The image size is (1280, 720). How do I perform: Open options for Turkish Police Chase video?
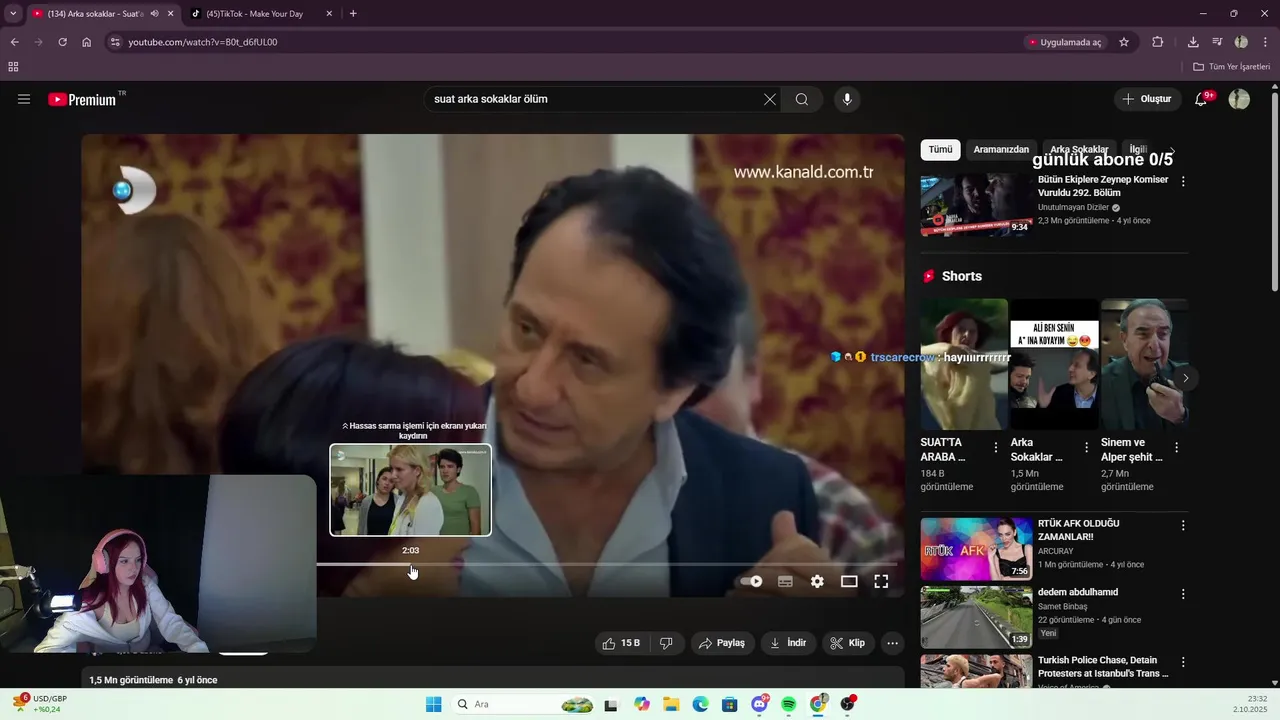[1183, 662]
